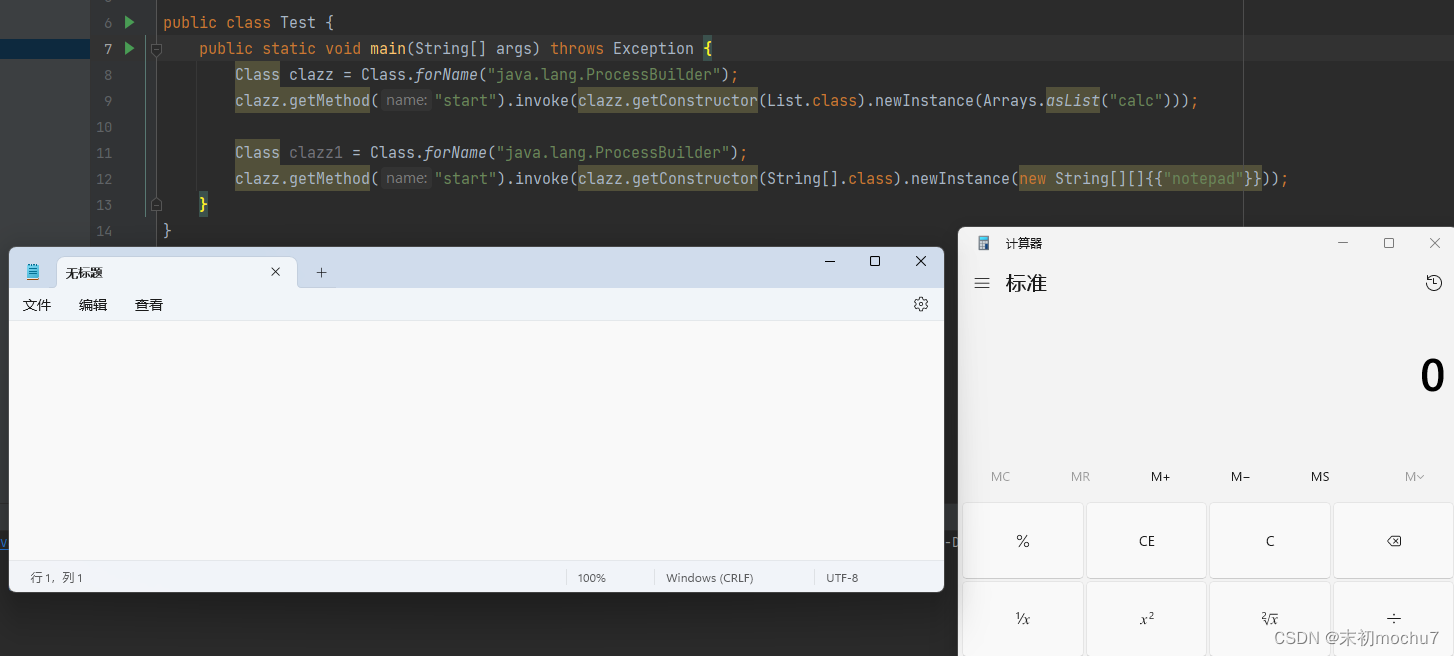Close the Calculator window
This screenshot has height=656, width=1454.
click(x=1434, y=243)
